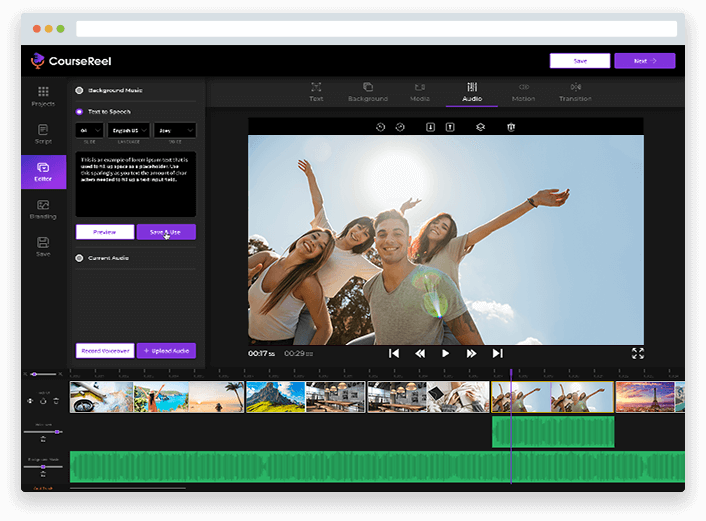
Task: Switch to the Background tab
Action: pos(368,92)
